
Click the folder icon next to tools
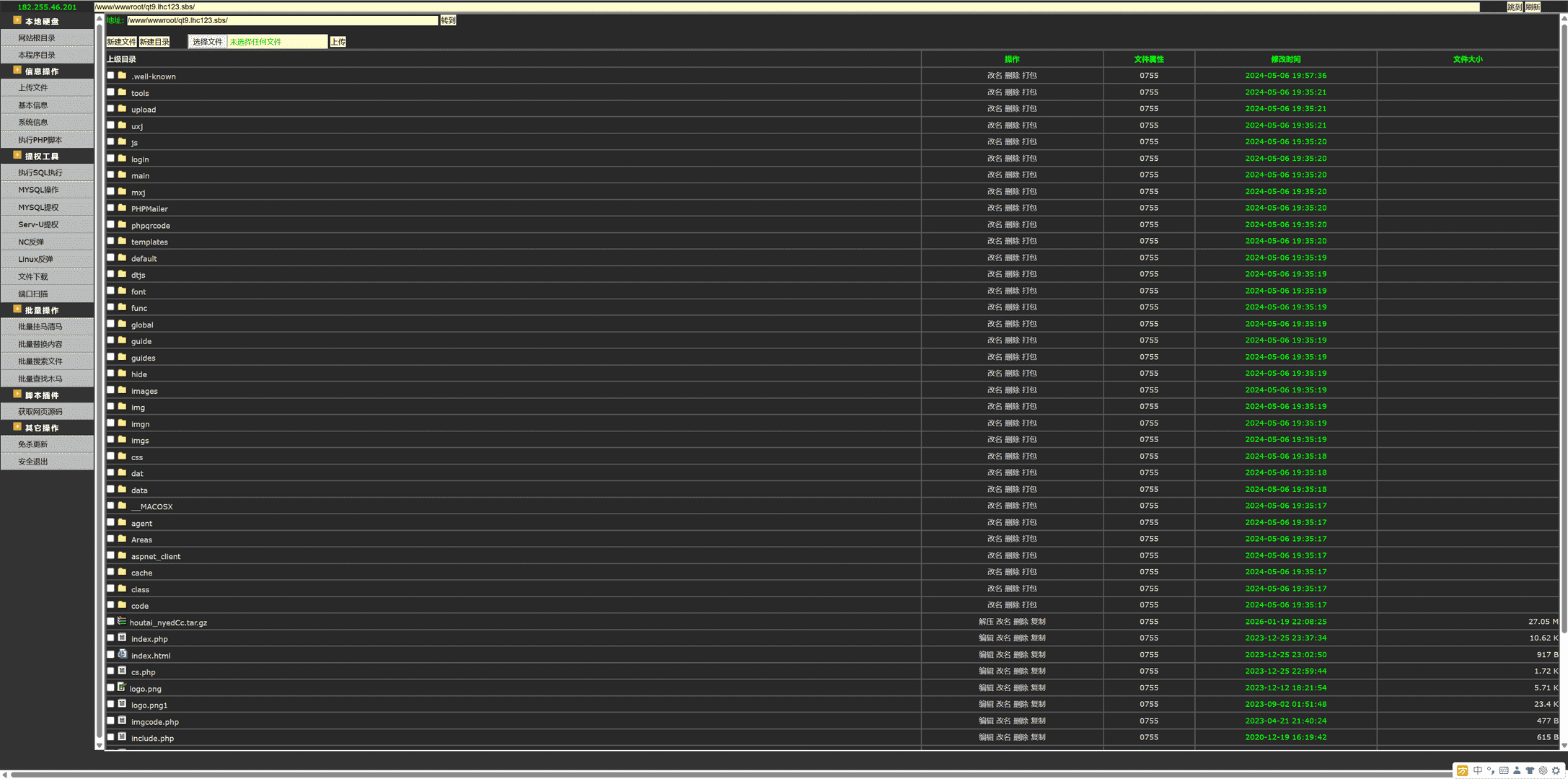coord(122,92)
